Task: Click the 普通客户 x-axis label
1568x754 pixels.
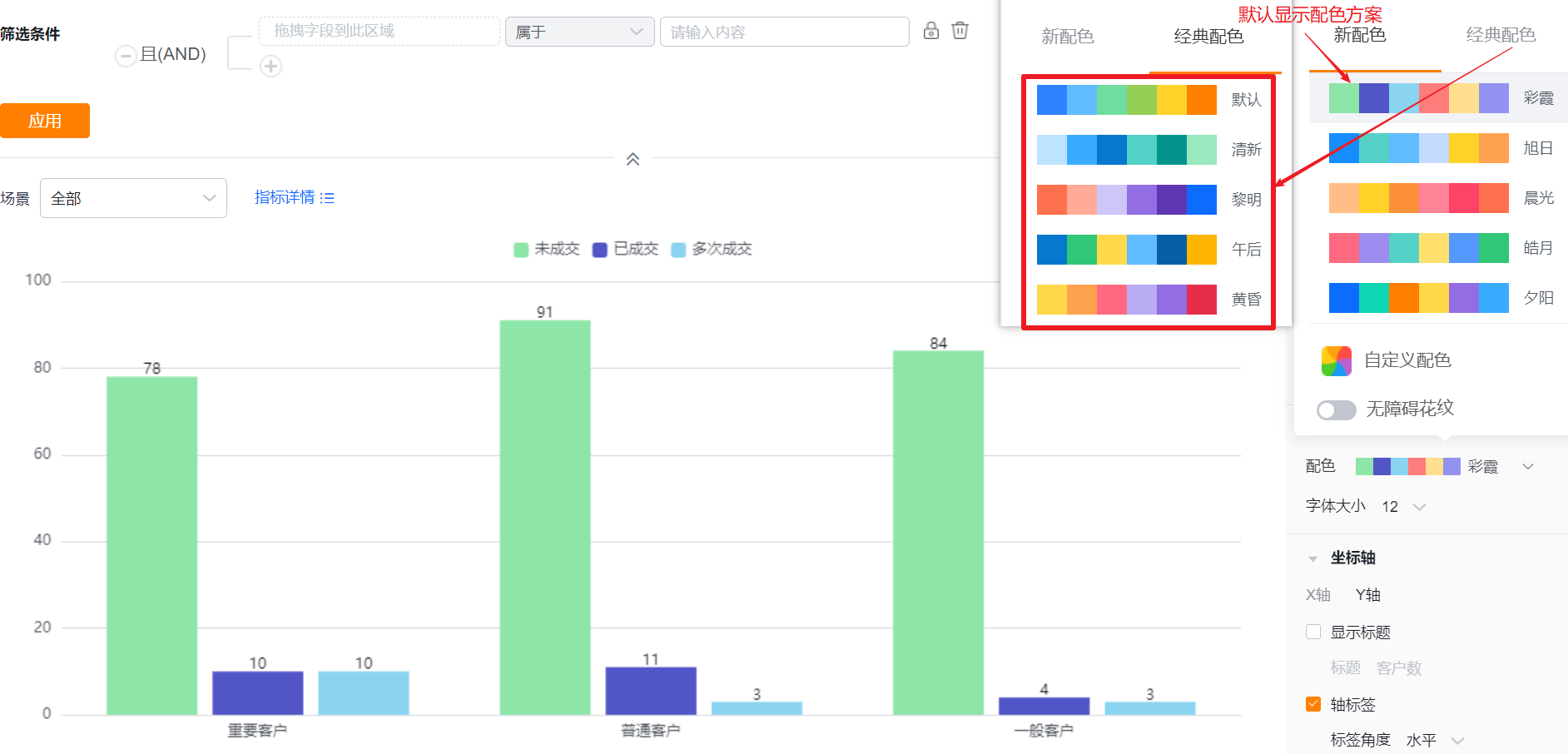Action: tap(651, 731)
